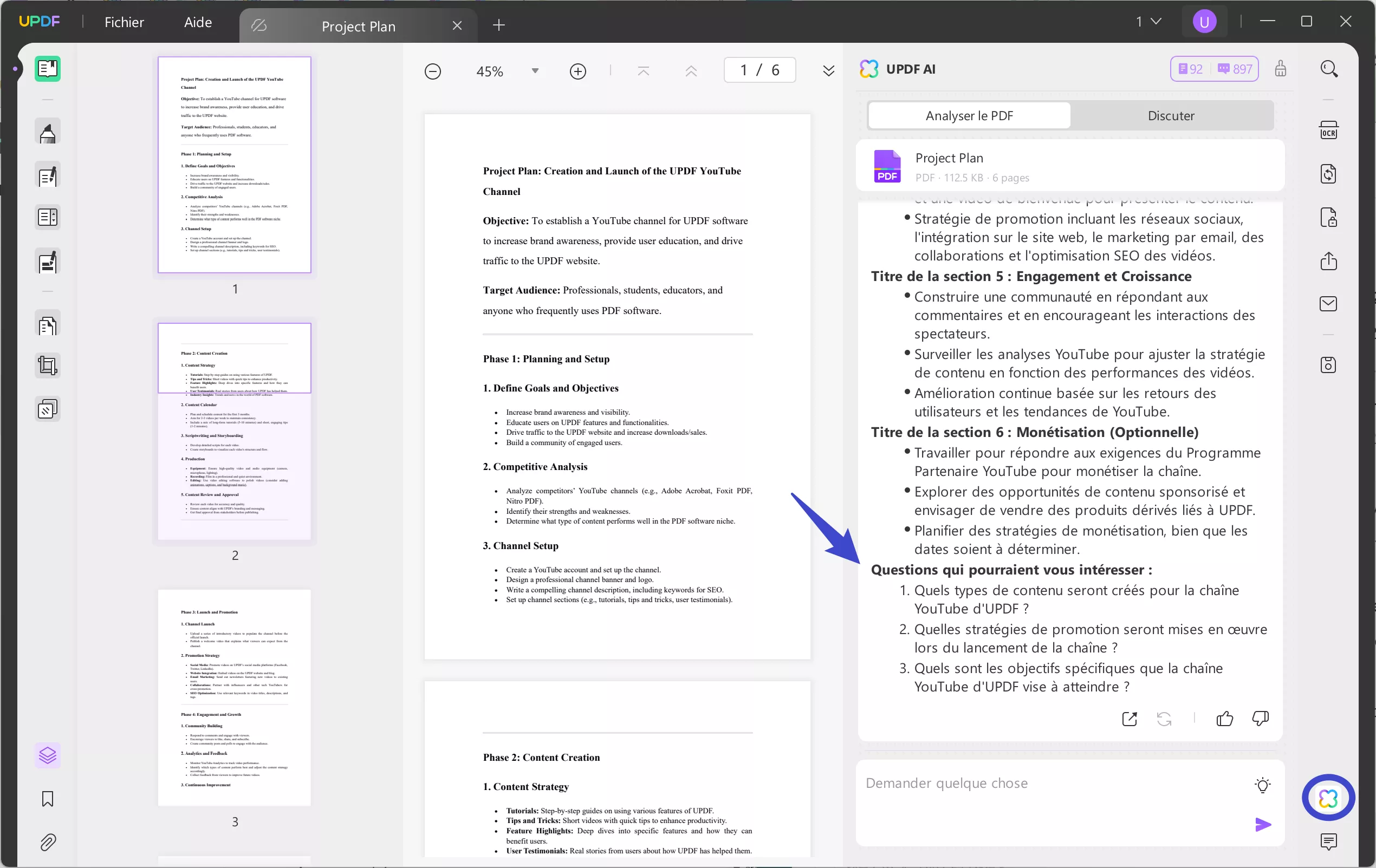Dislike the AI response with thumbs down

tap(1260, 719)
